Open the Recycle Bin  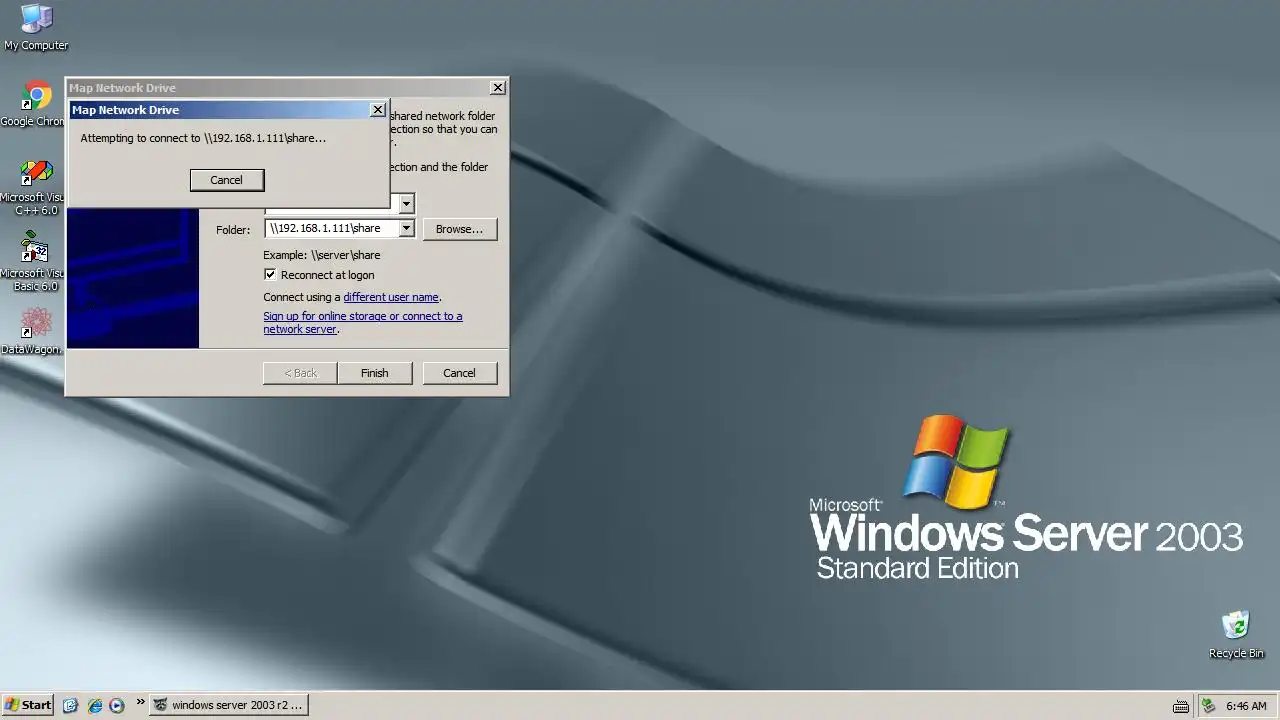click(1236, 635)
